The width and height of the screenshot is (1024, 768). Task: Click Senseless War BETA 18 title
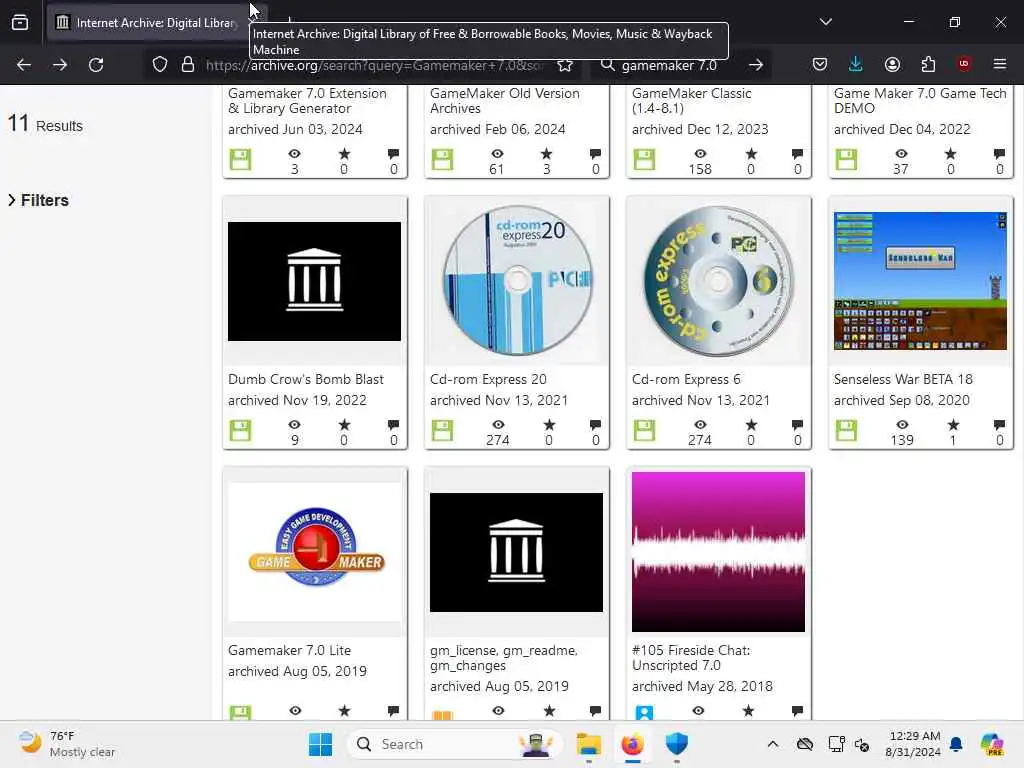click(x=903, y=379)
